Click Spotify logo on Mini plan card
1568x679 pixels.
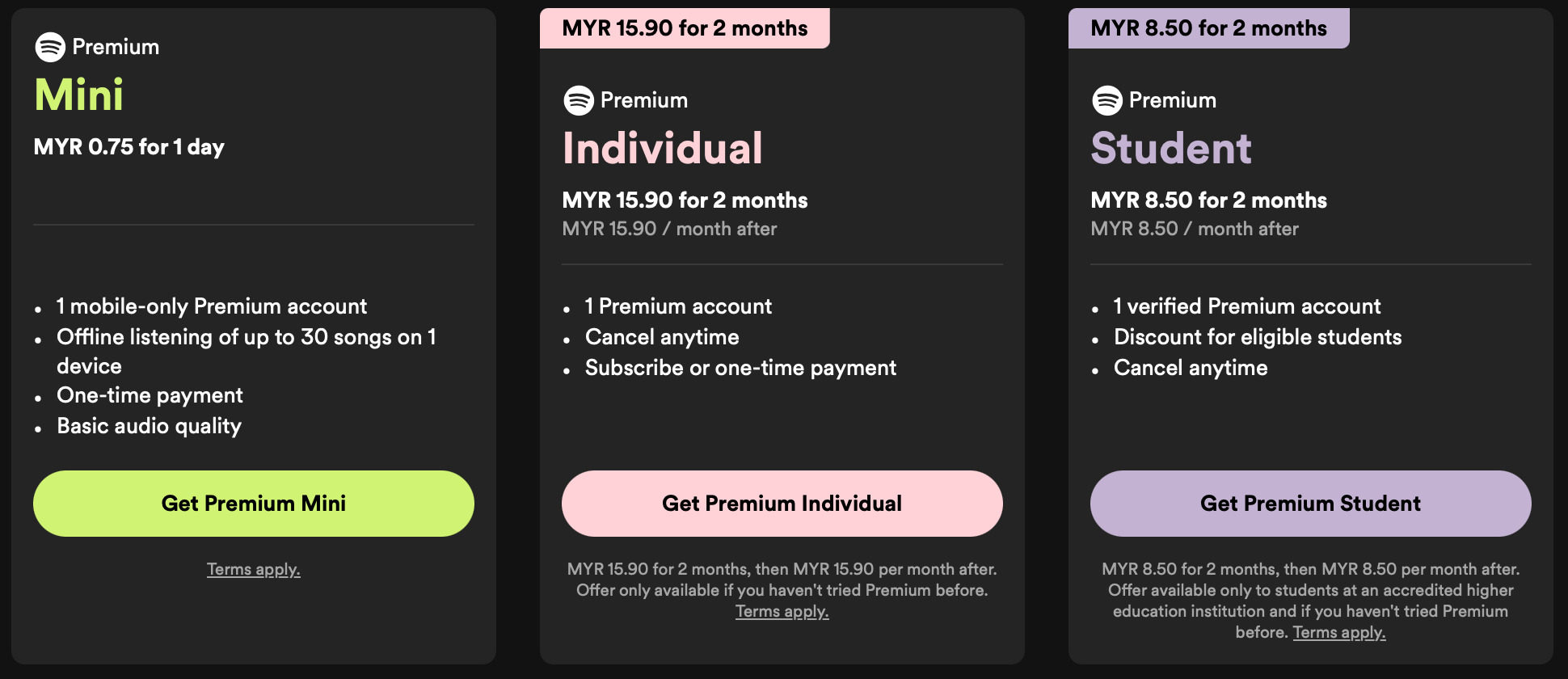50,47
